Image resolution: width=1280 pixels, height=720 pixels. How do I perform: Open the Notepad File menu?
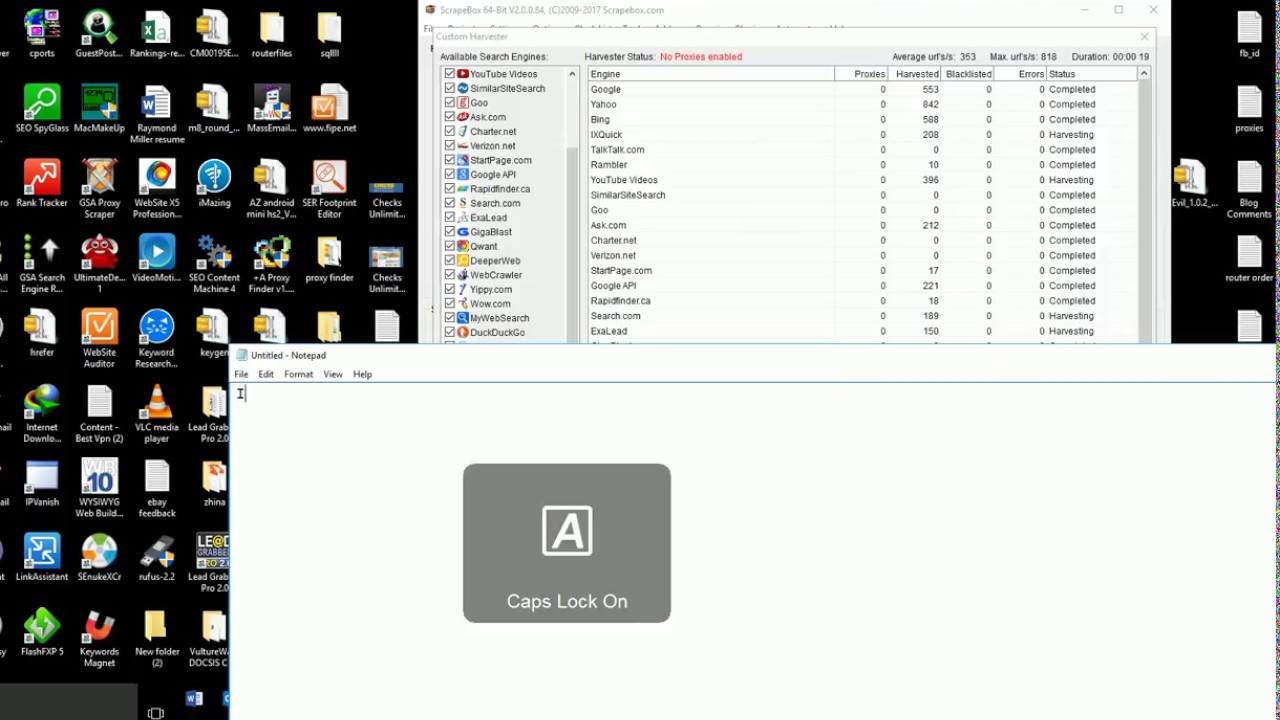click(x=241, y=374)
